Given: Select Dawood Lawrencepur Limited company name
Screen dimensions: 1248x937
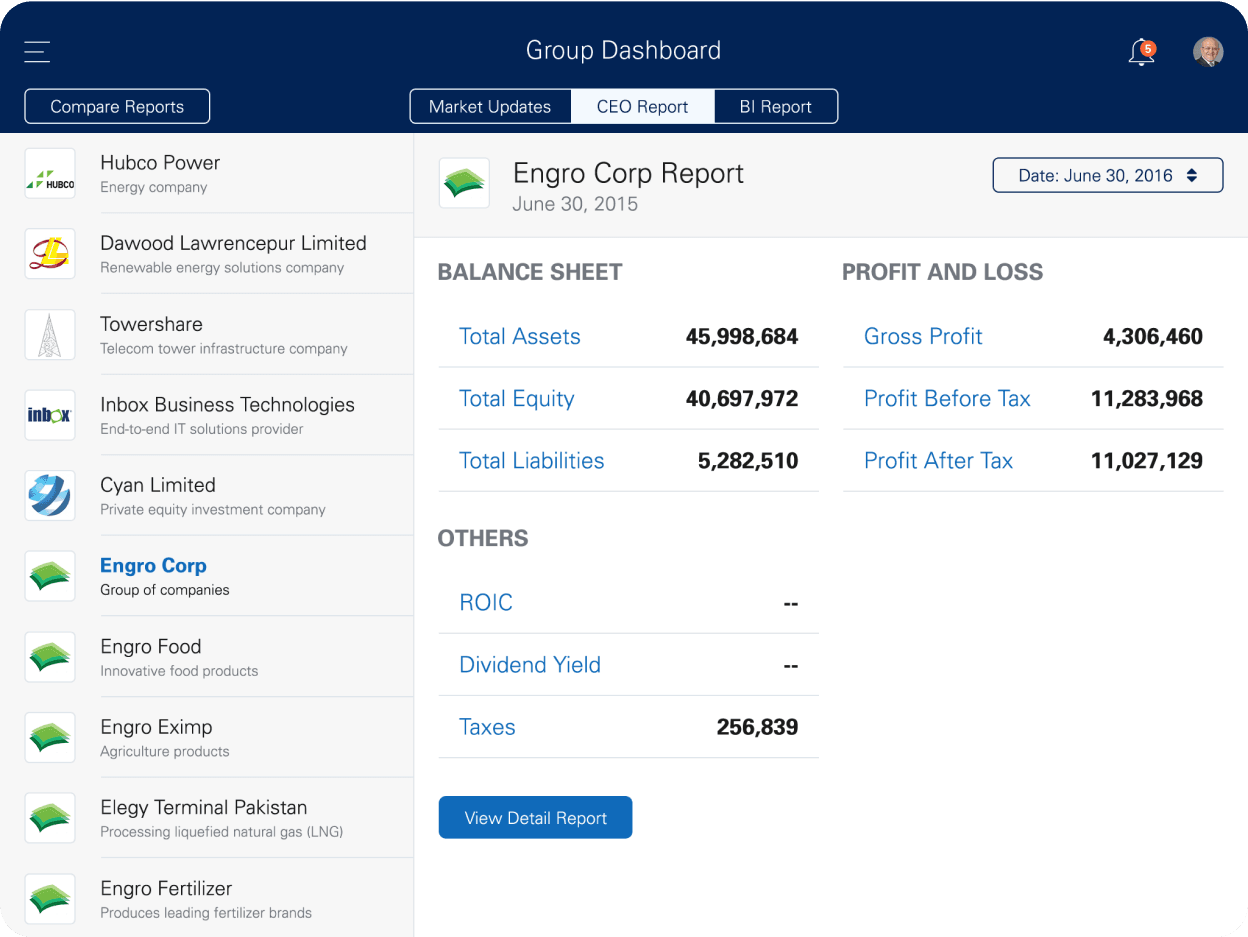Looking at the screenshot, I should point(233,243).
